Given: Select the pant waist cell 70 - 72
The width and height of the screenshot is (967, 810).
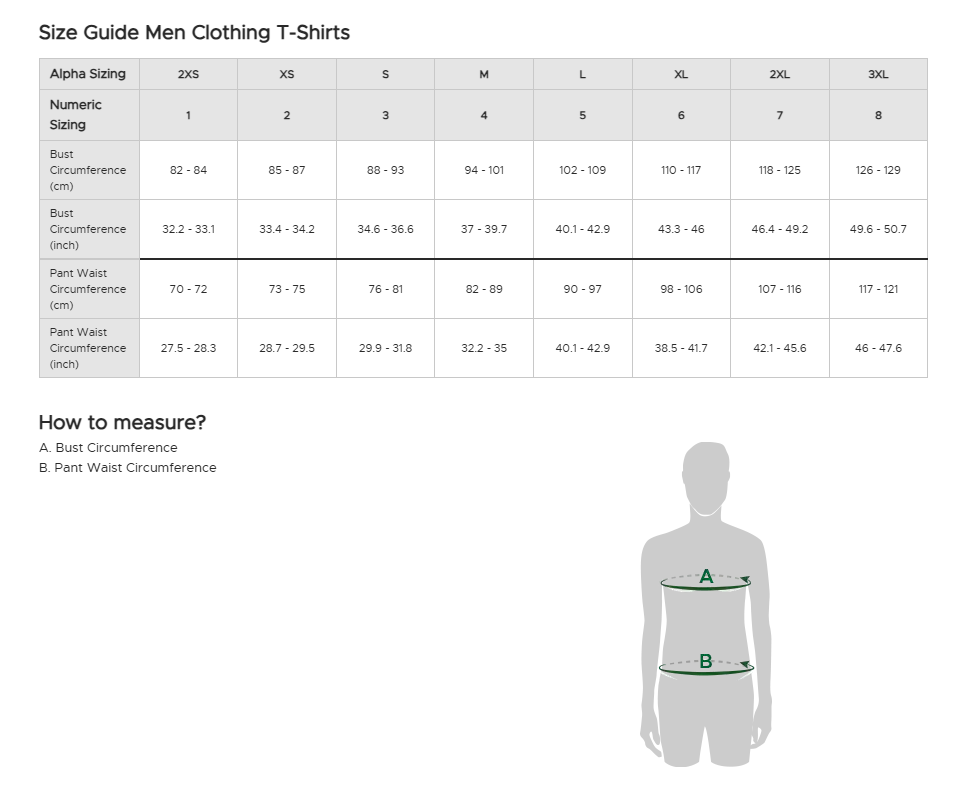Looking at the screenshot, I should tap(188, 289).
